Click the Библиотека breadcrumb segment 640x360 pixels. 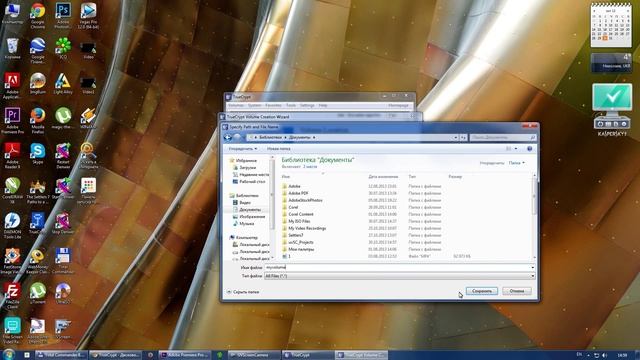tap(270, 138)
